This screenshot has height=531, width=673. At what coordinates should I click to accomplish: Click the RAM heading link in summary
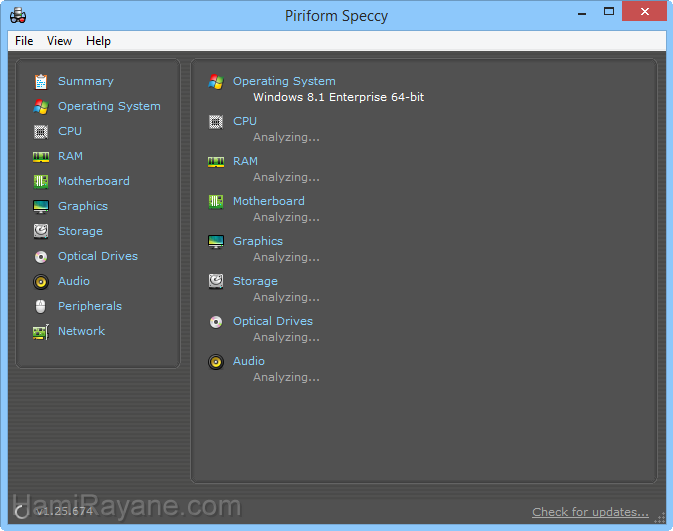(x=246, y=161)
